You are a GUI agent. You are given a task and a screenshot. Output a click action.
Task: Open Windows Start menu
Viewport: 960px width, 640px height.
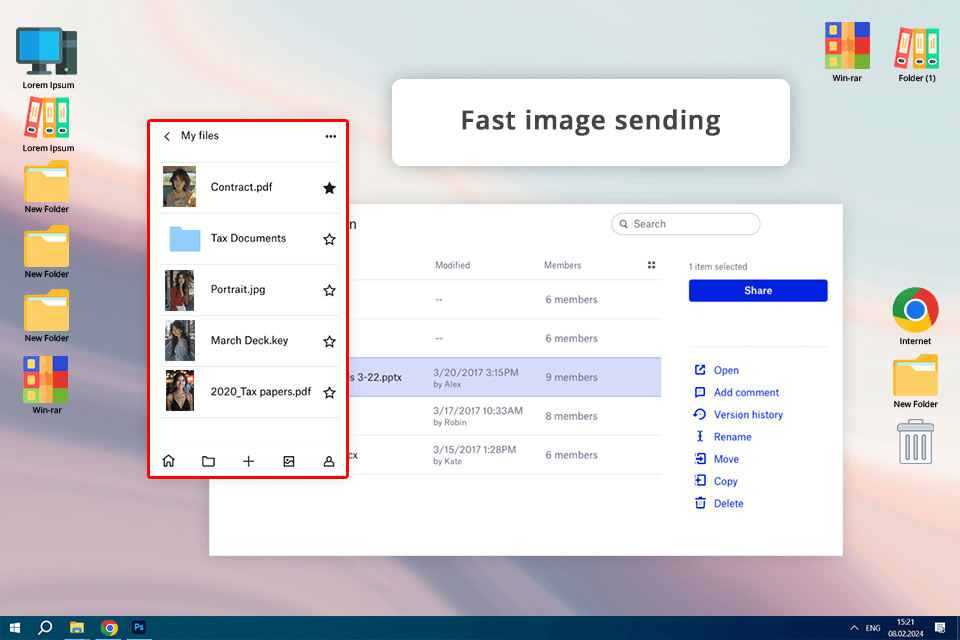(15, 628)
